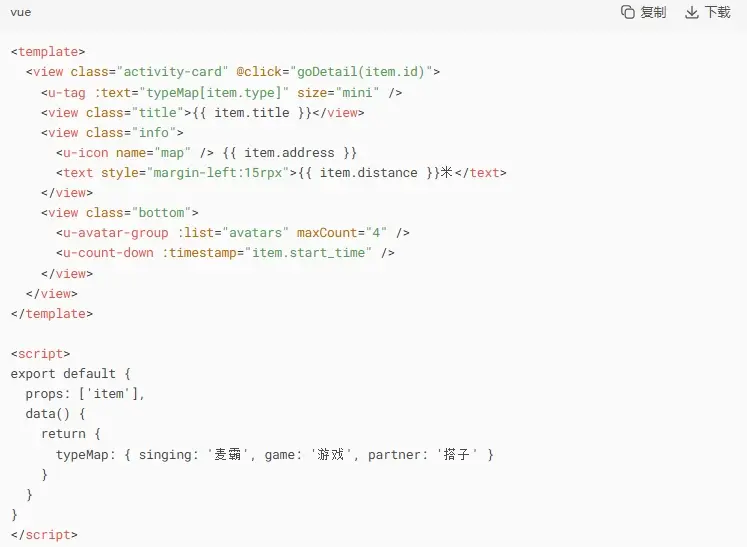747x547 pixels.
Task: Click the data() { line
Action: click(x=55, y=414)
